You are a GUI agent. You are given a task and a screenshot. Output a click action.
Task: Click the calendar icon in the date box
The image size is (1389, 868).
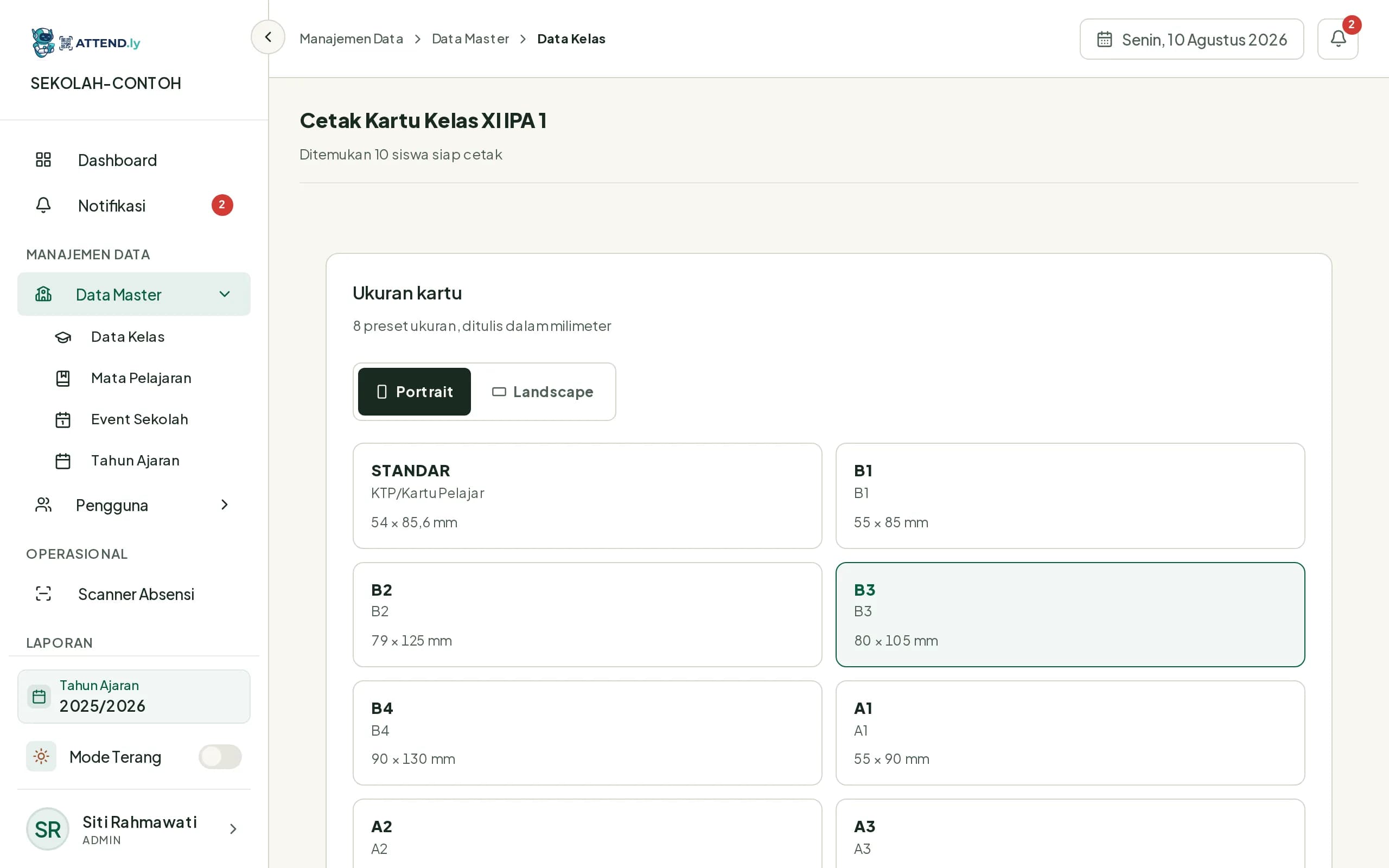(1104, 39)
